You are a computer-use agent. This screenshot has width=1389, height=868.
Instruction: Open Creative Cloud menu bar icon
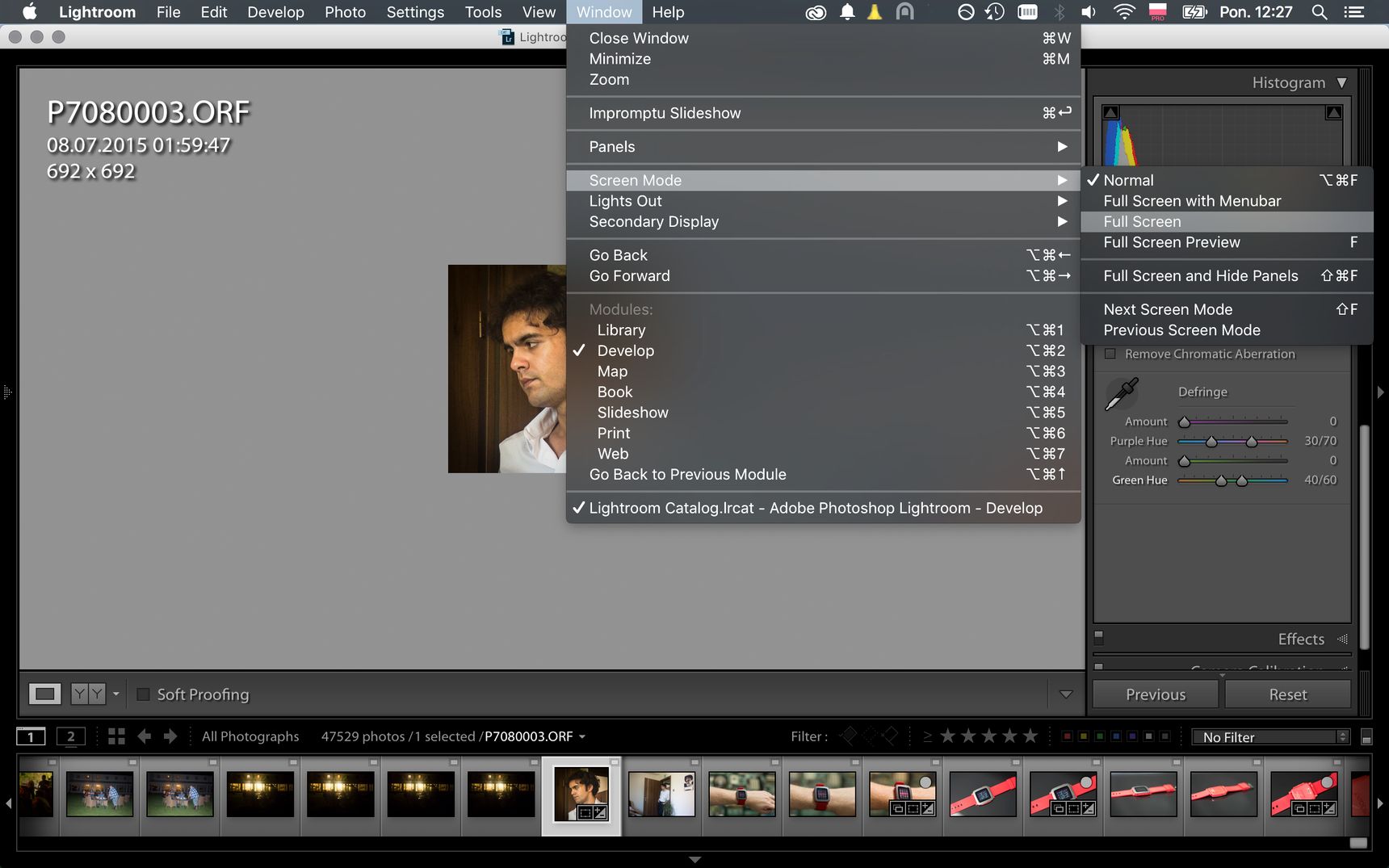click(x=816, y=12)
